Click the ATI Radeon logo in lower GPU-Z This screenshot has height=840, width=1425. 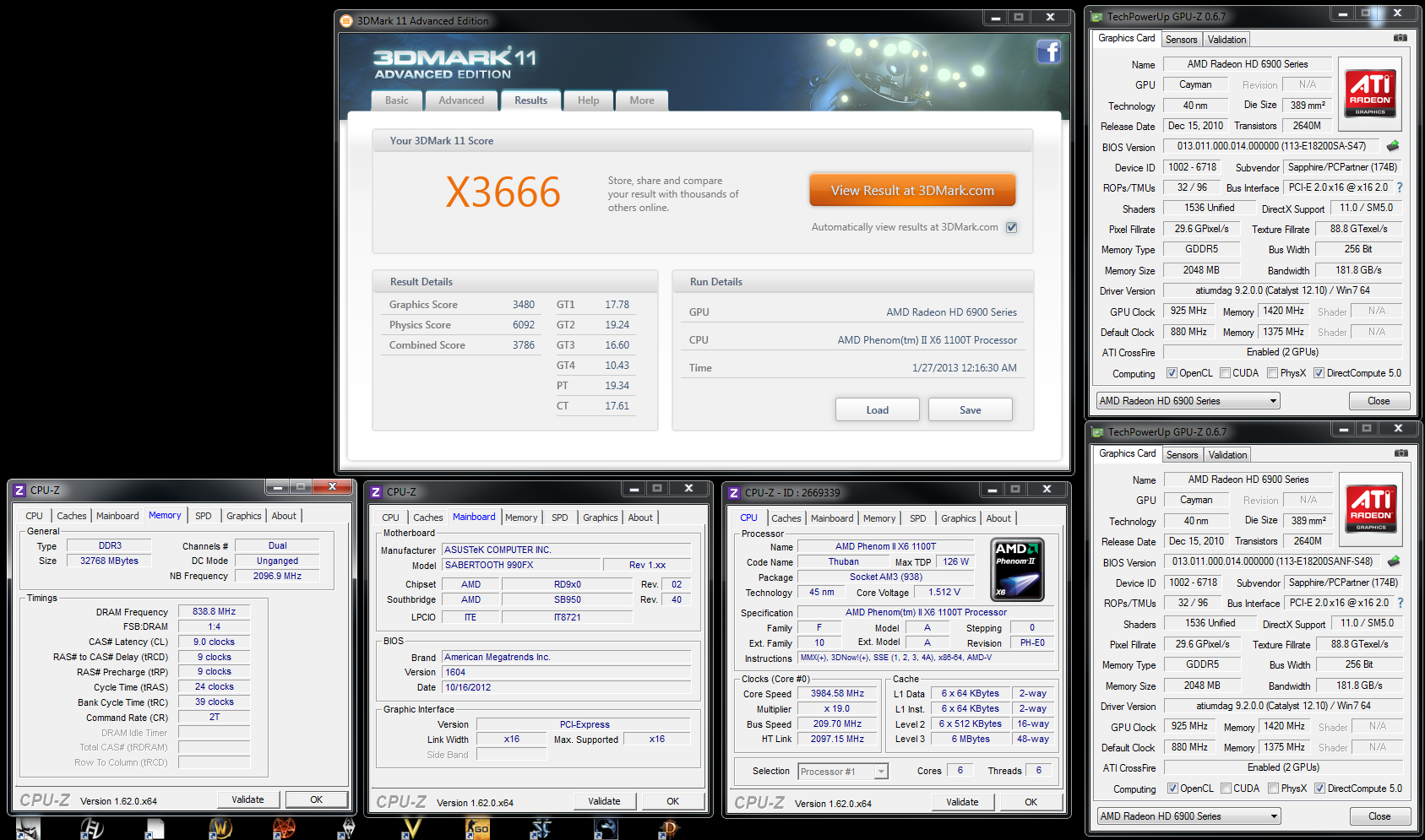click(1371, 509)
